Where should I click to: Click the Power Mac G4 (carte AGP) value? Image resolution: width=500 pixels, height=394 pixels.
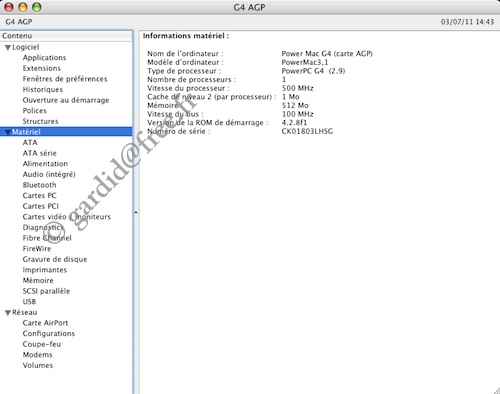(327, 54)
